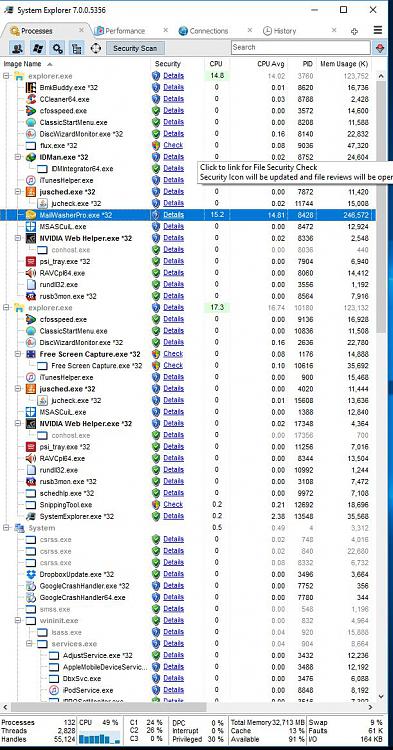Select the AdjustService.exe *32 row
This screenshot has height=750, width=393.
(188, 655)
